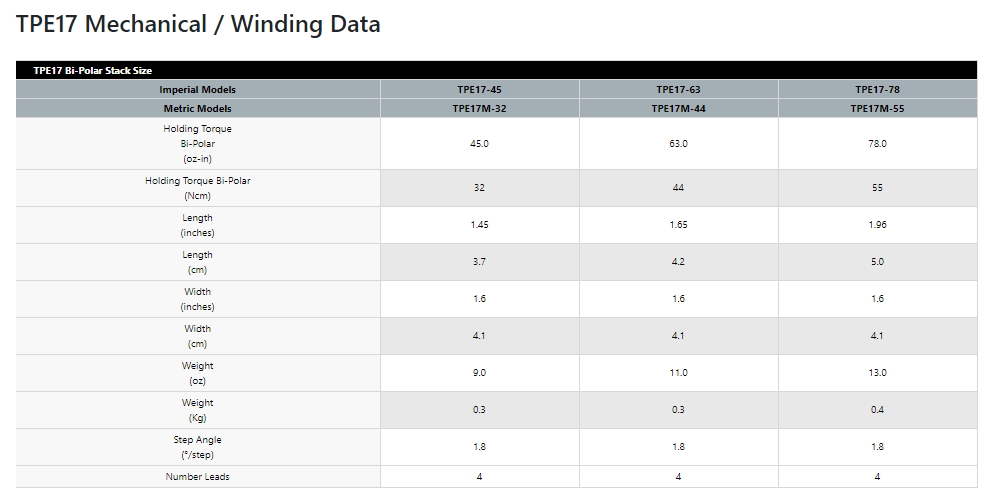The width and height of the screenshot is (985, 493).
Task: Select the TPE17M-32 metric model cell
Action: point(479,108)
